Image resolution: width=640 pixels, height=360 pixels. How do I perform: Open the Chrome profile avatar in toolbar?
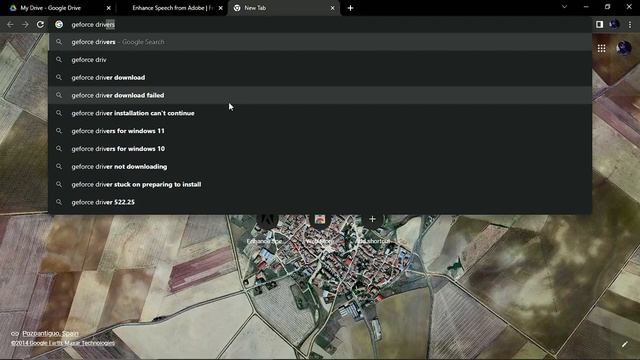coord(614,24)
